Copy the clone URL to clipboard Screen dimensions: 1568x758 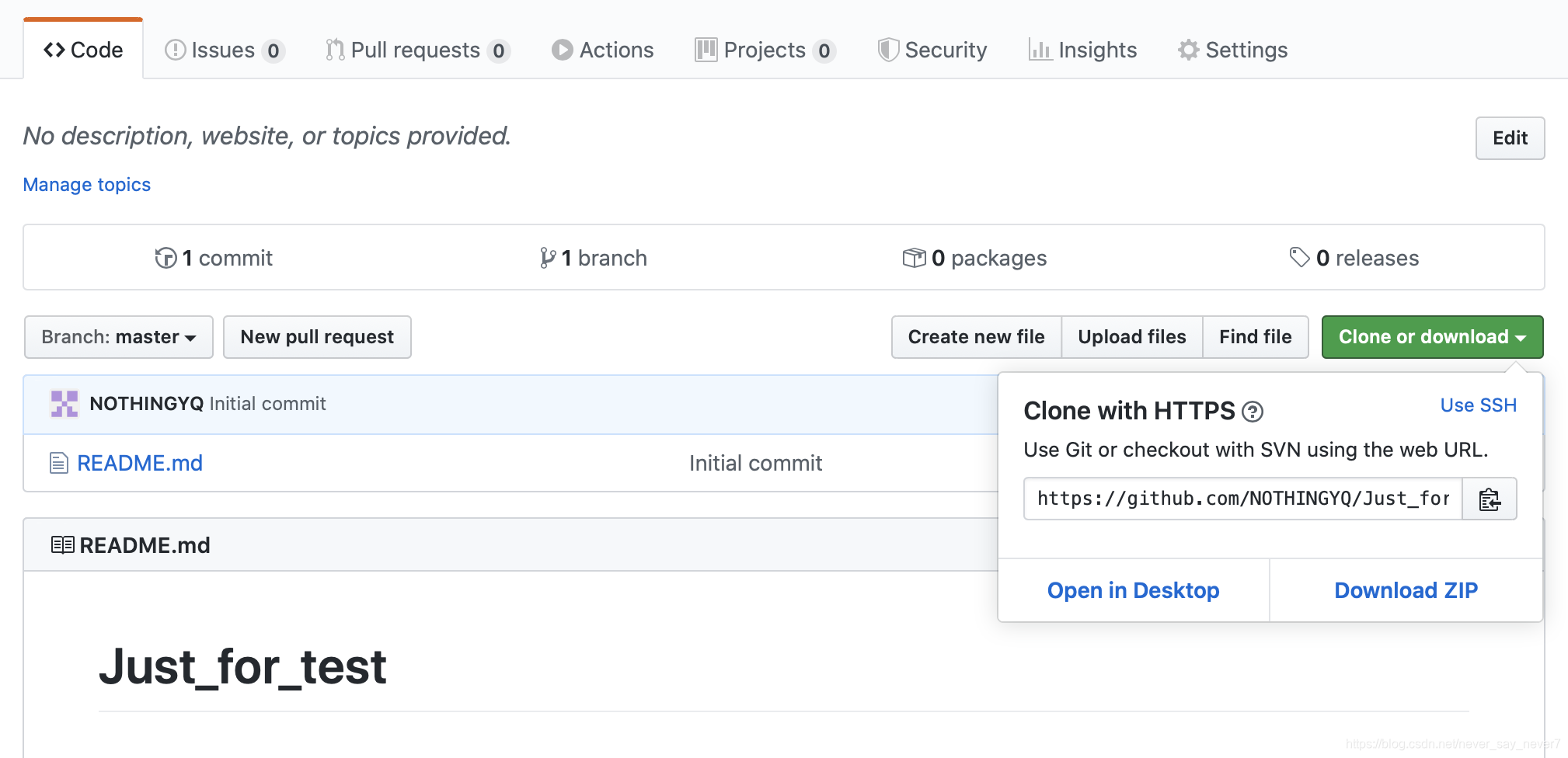pyautogui.click(x=1489, y=499)
